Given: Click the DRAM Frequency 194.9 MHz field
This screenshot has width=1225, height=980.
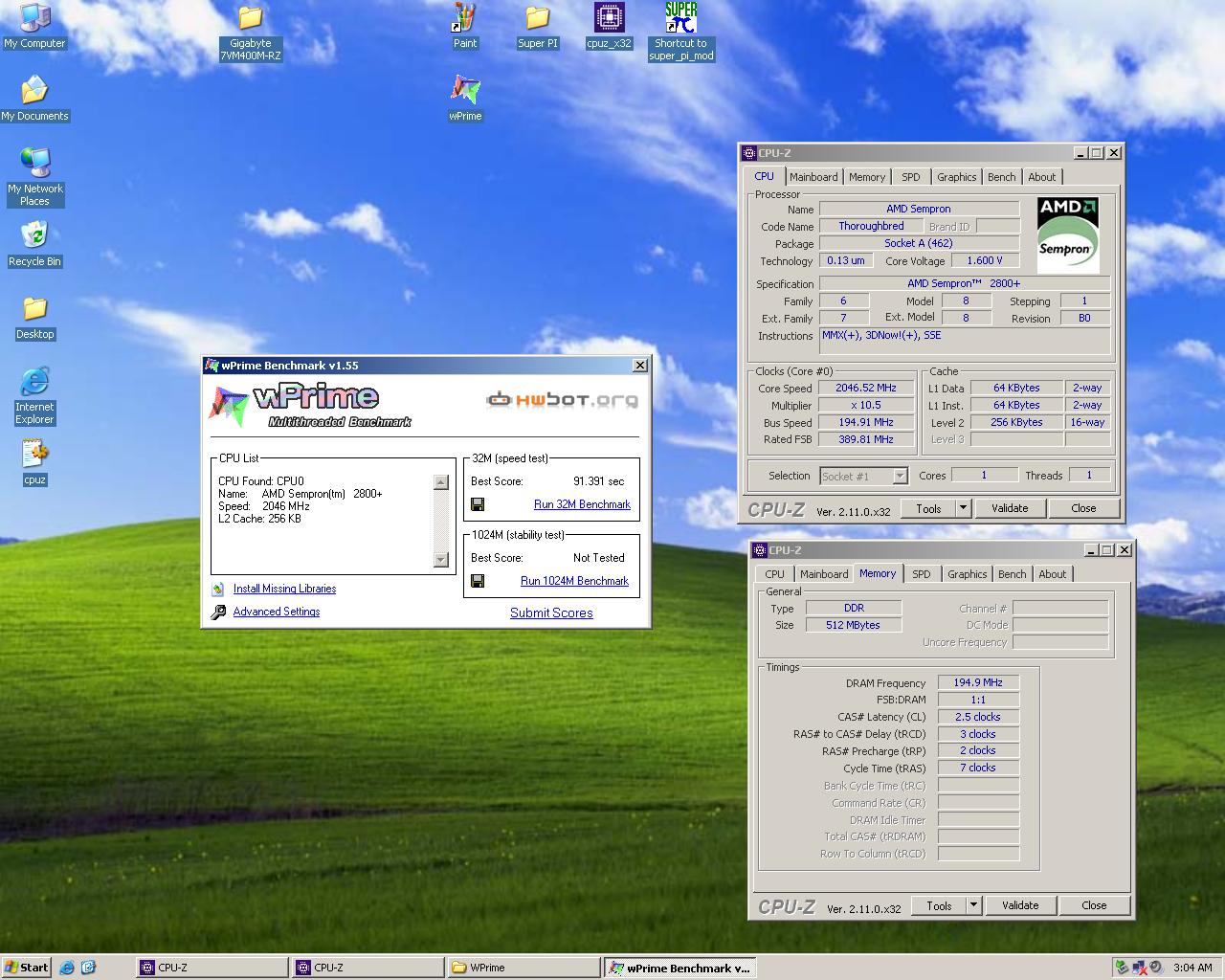Looking at the screenshot, I should [978, 682].
